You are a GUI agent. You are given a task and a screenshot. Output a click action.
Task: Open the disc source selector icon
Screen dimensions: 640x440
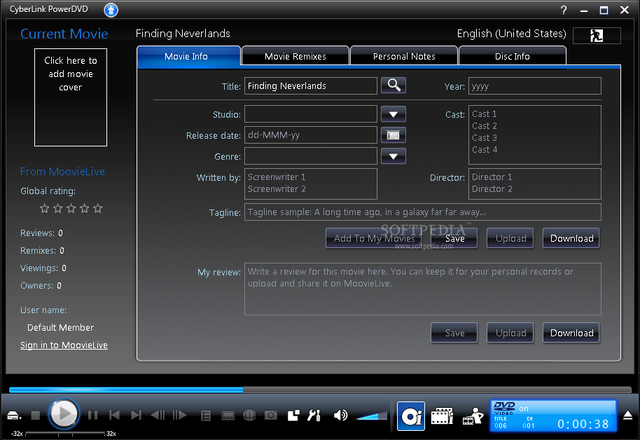click(x=14, y=416)
